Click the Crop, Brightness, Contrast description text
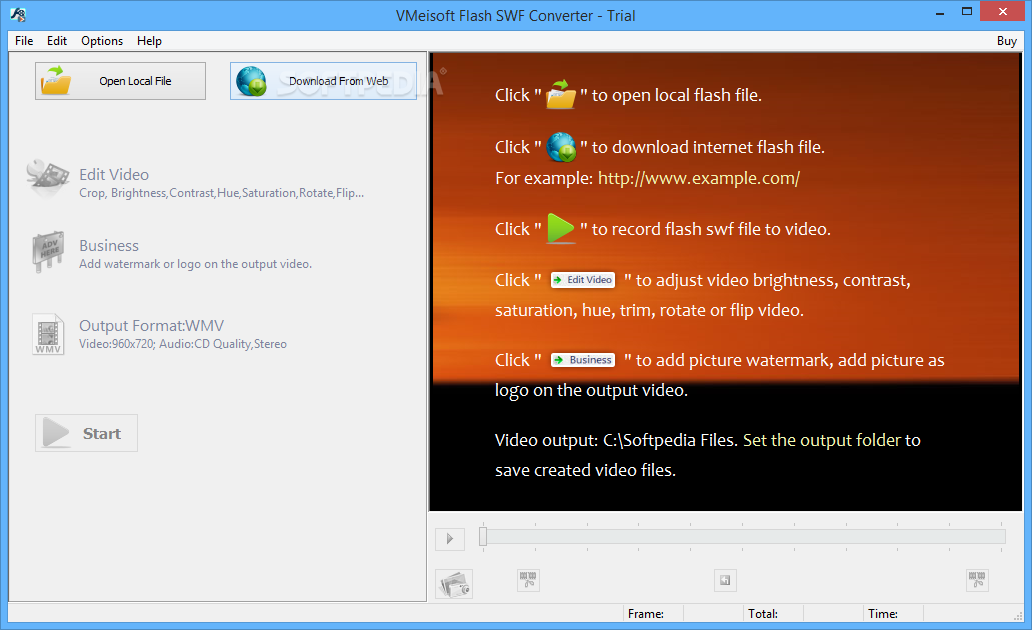Viewport: 1032px width, 630px height. 221,193
